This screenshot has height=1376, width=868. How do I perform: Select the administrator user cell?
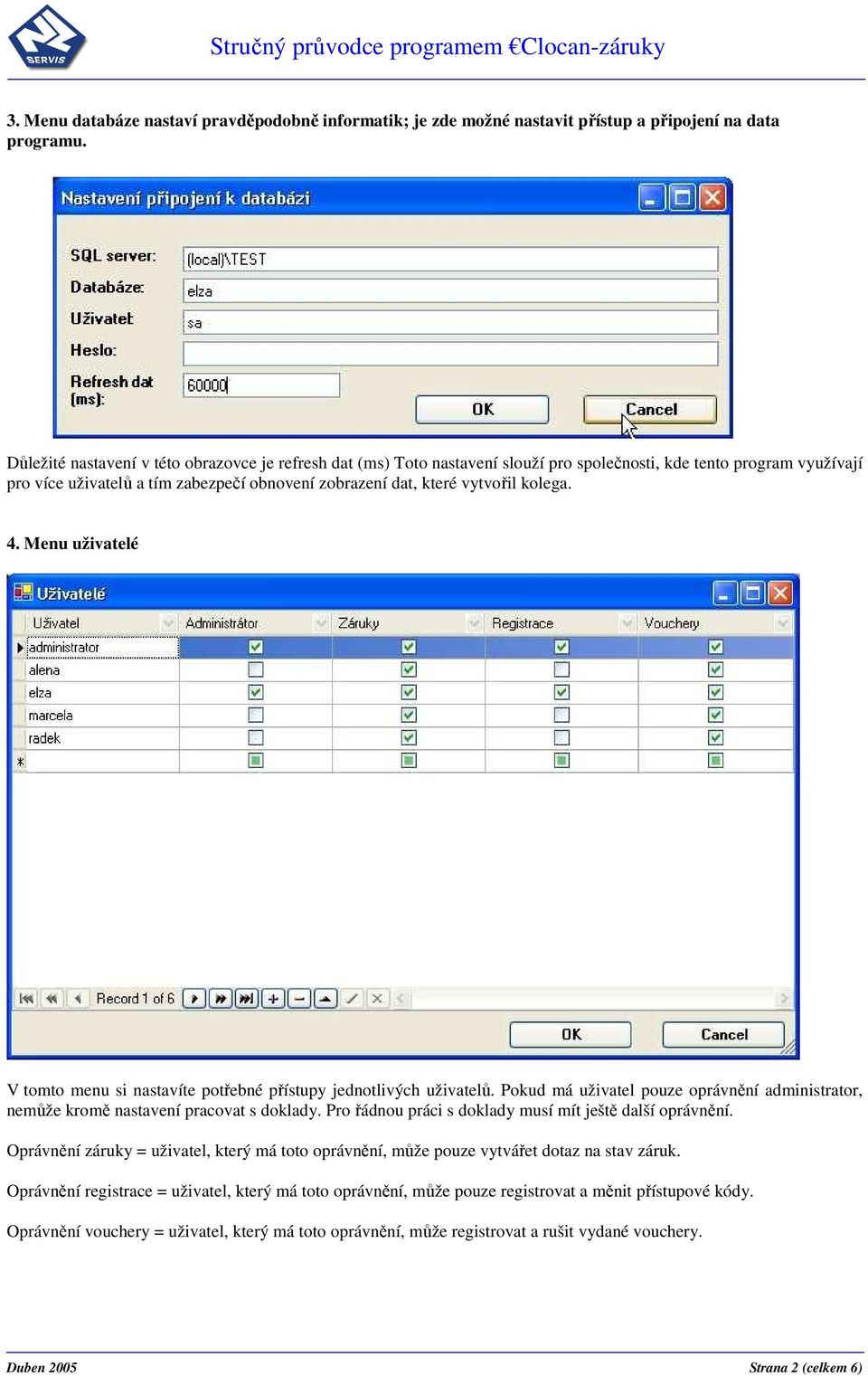coord(103,648)
